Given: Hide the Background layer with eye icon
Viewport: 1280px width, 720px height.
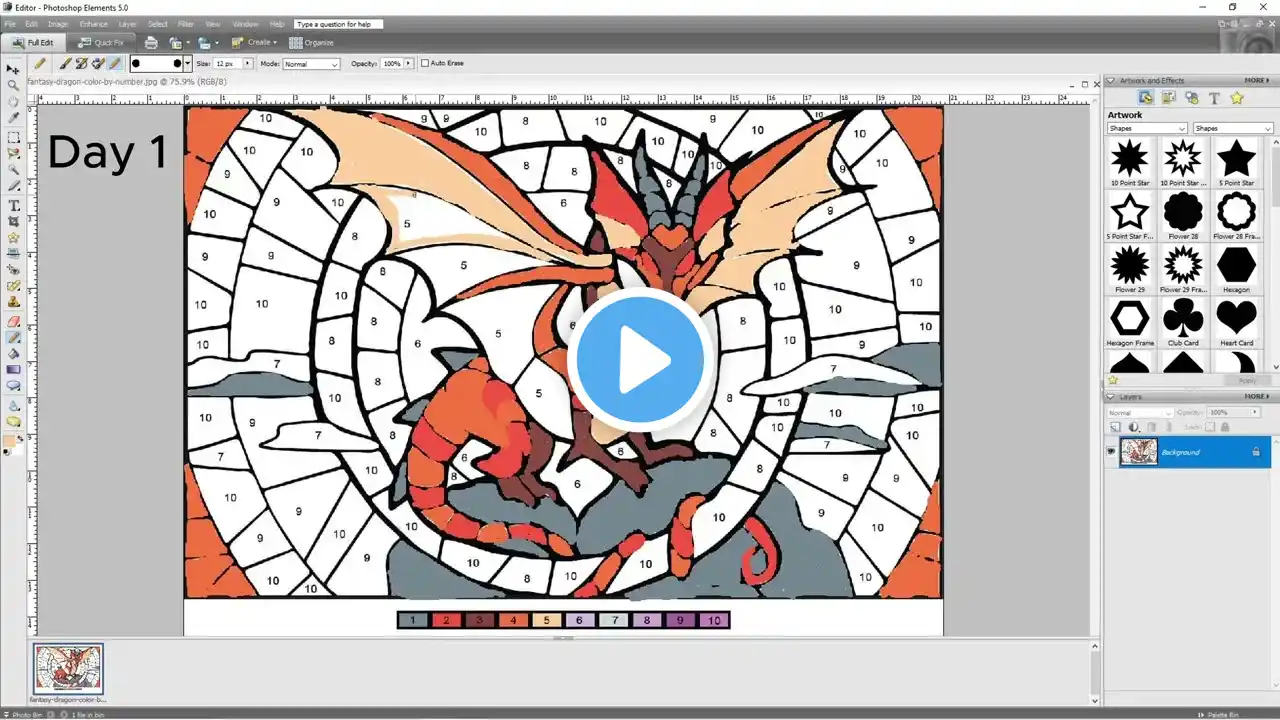Looking at the screenshot, I should point(1110,452).
